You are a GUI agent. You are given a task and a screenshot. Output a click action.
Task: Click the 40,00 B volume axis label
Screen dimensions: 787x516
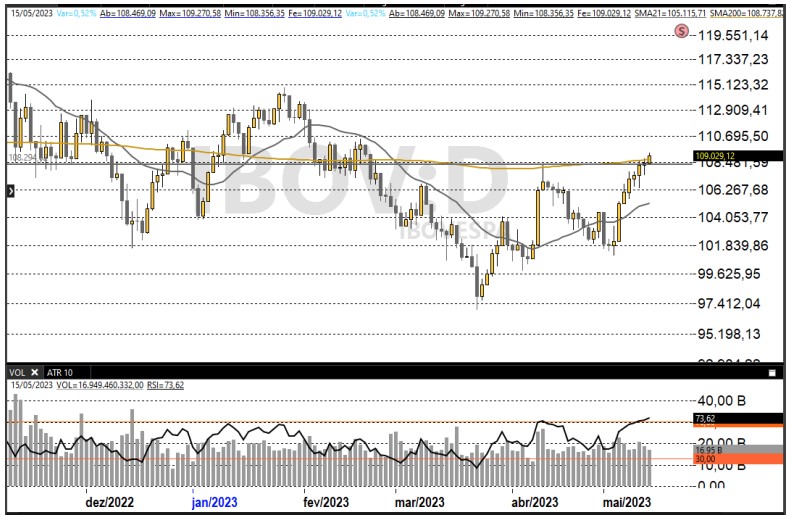(x=724, y=397)
